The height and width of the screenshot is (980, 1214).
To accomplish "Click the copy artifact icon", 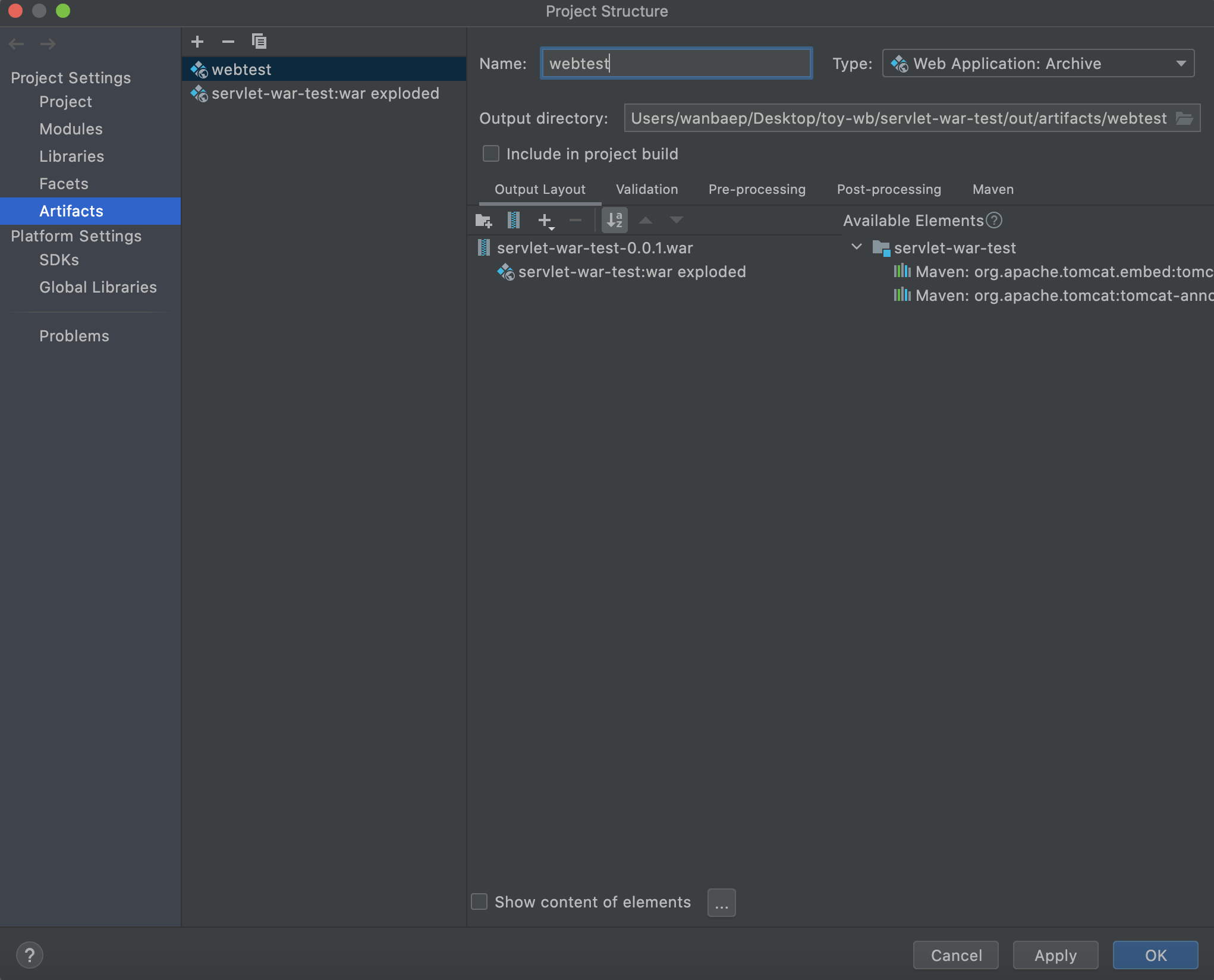I will pos(259,42).
